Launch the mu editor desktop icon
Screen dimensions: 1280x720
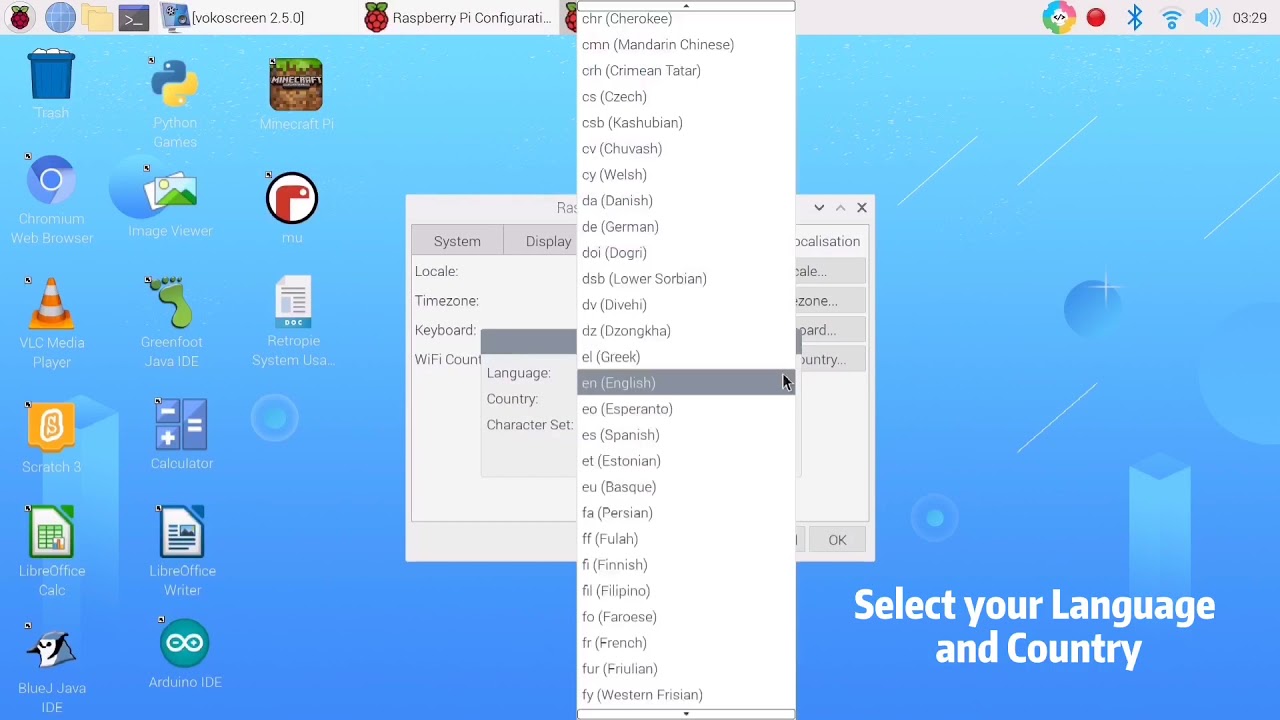(x=292, y=207)
